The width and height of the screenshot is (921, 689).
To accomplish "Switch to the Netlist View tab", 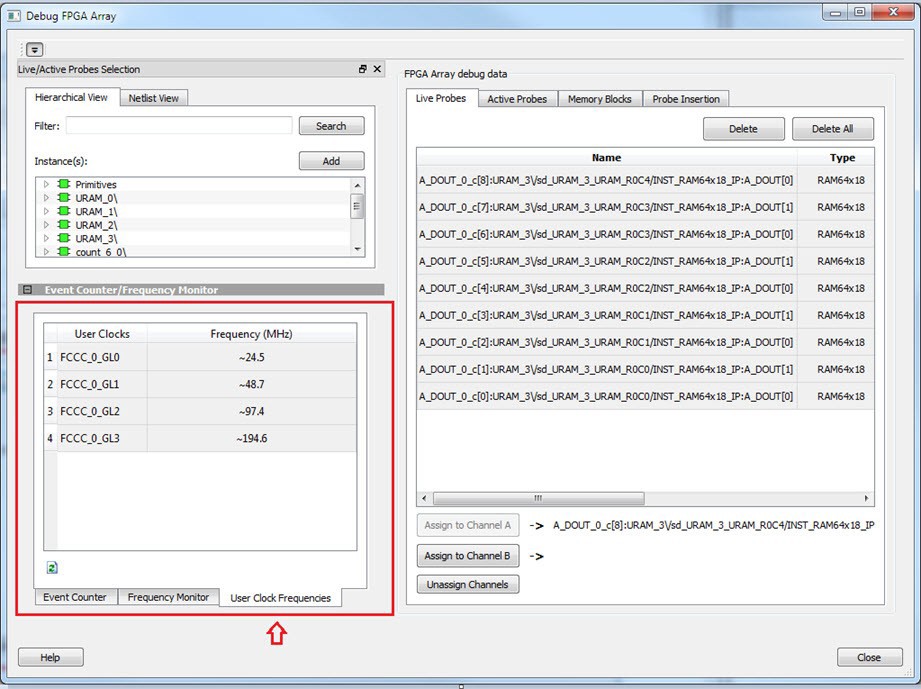I will 153,98.
